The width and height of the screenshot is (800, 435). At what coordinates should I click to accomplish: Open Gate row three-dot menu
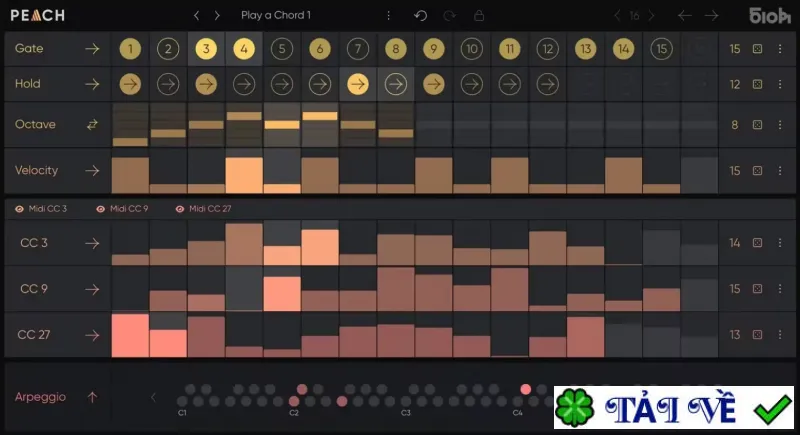(x=780, y=48)
